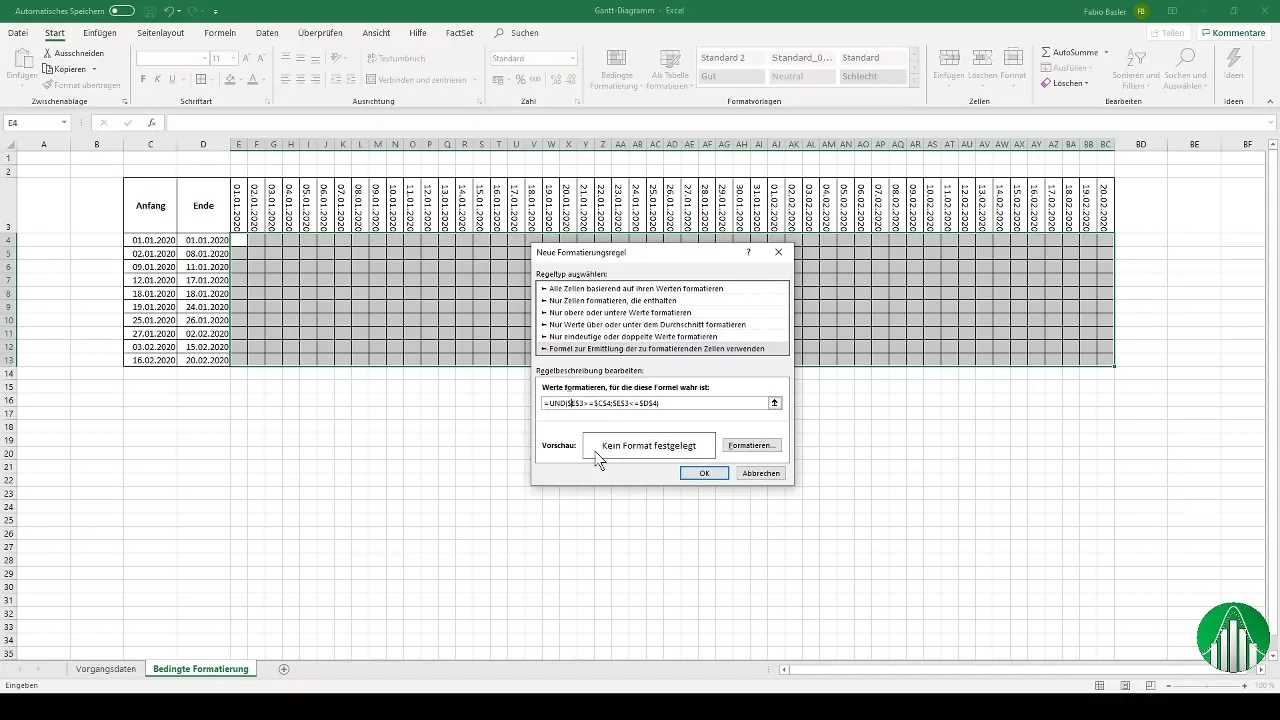Toggle italic K formatting
The width and height of the screenshot is (1280, 720).
(x=158, y=79)
